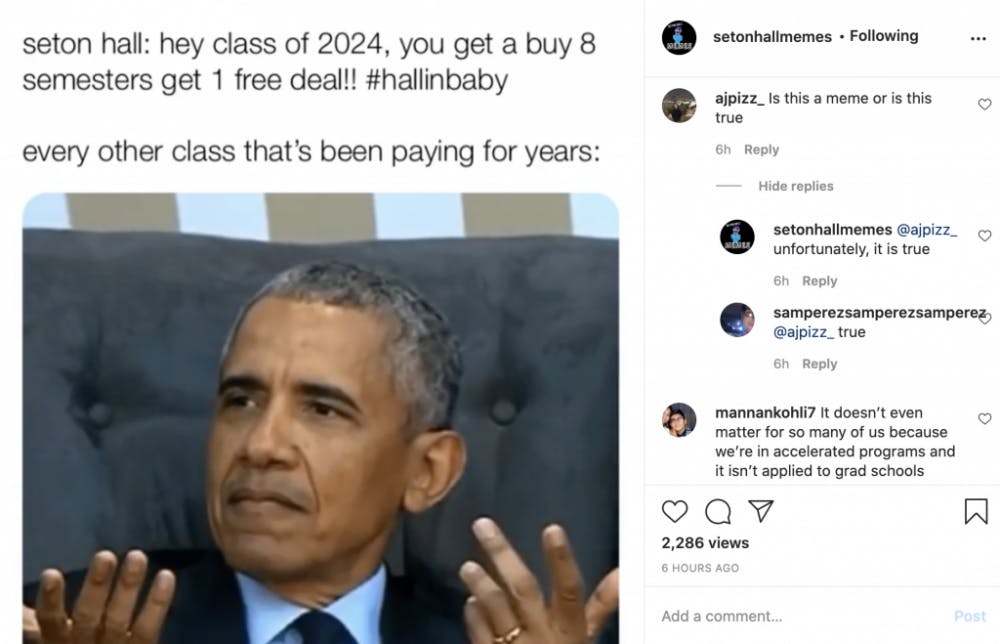This screenshot has width=1000, height=644.
Task: Open mannankohli7 profile picture
Action: tap(679, 420)
